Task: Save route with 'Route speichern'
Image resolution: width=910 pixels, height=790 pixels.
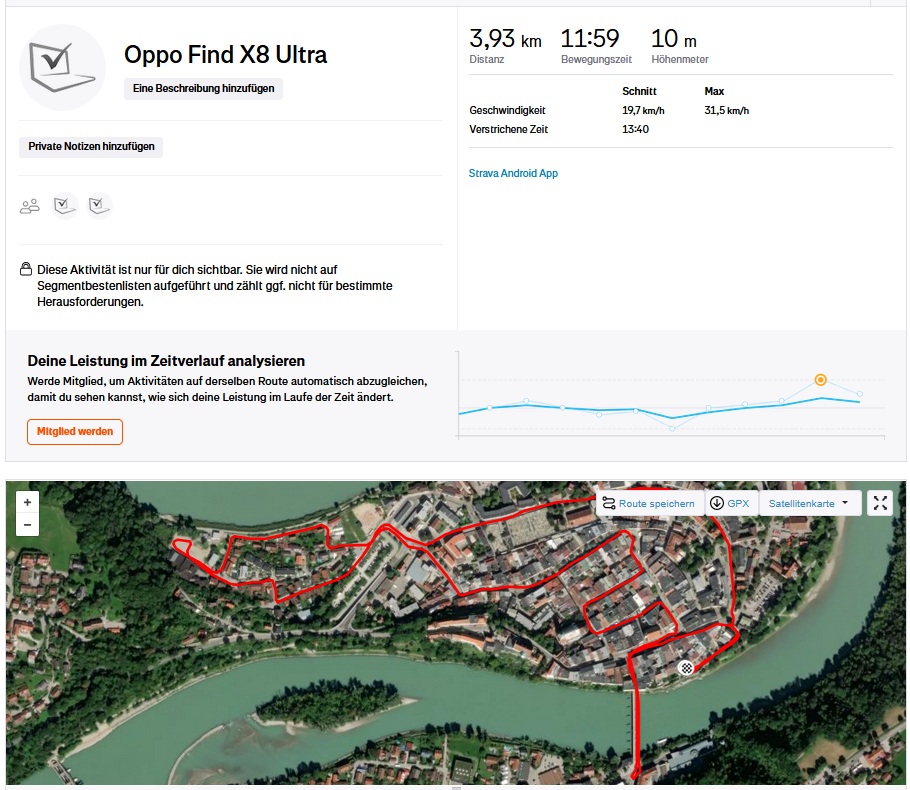Action: tap(649, 503)
